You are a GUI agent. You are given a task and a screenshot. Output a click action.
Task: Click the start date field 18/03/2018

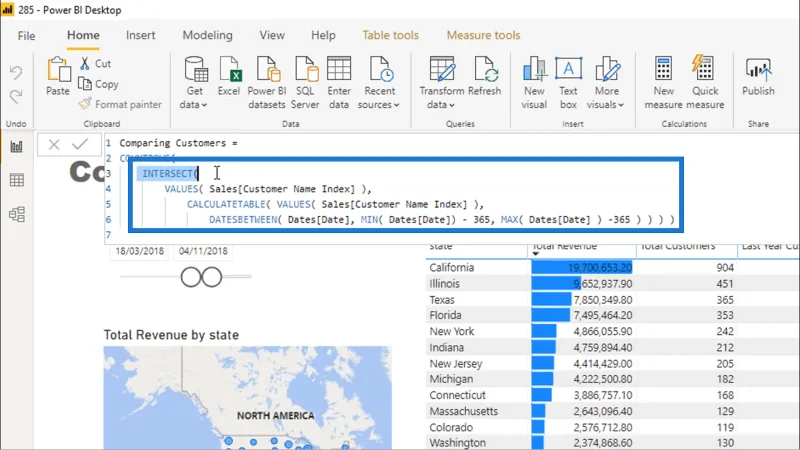pos(139,252)
